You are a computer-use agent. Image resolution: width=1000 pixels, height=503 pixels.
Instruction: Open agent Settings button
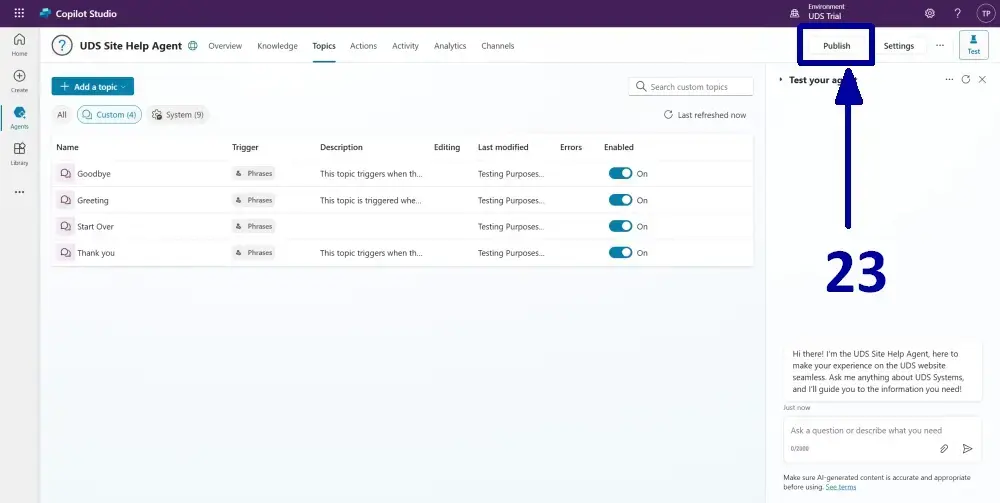(899, 46)
